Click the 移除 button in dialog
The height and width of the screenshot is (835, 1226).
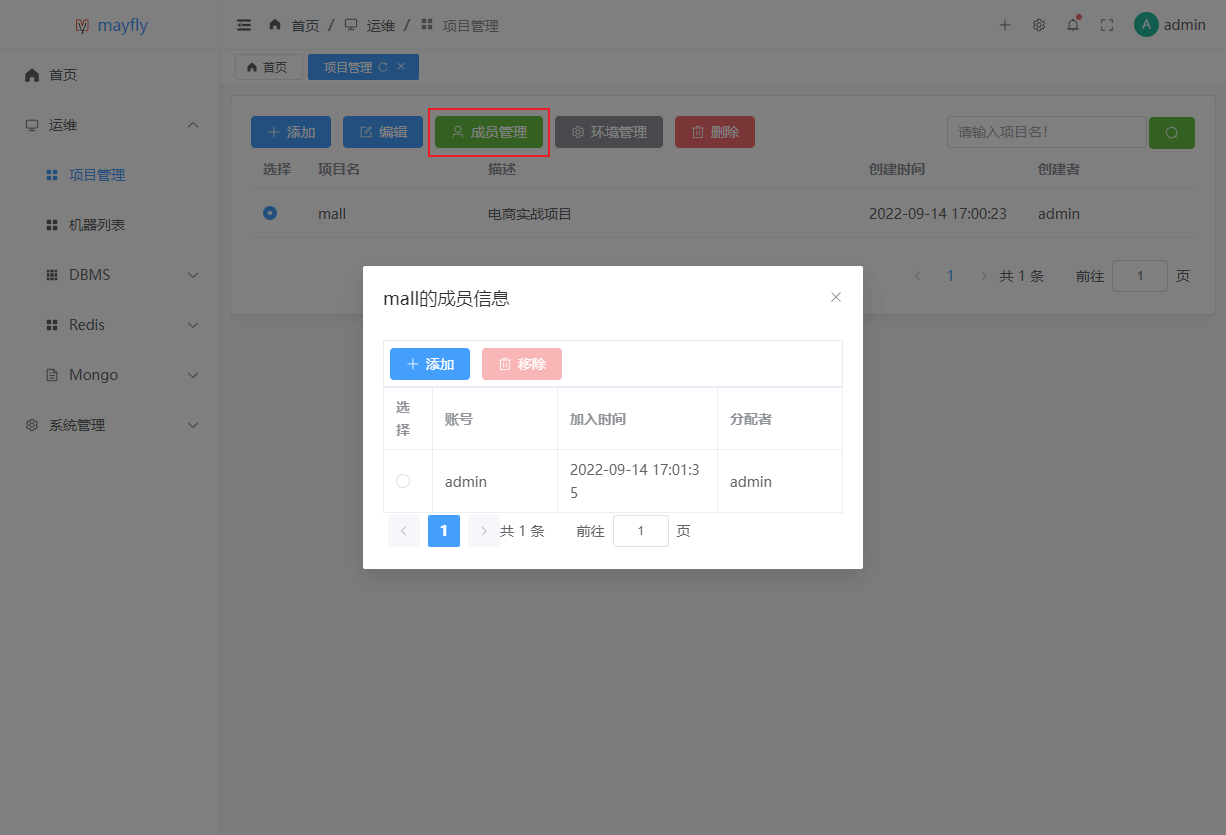pyautogui.click(x=522, y=364)
